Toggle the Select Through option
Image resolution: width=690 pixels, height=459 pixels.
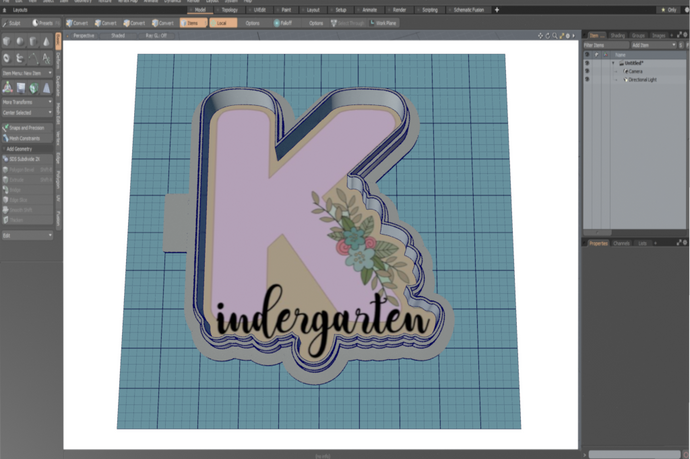[x=347, y=23]
